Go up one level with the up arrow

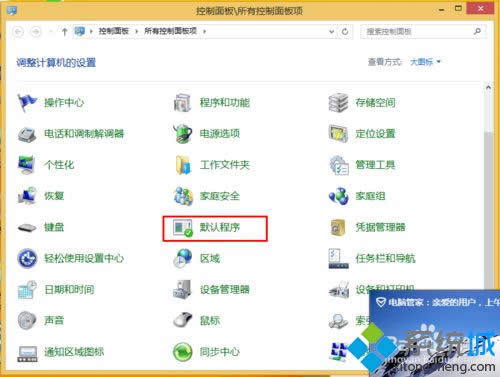(65, 32)
